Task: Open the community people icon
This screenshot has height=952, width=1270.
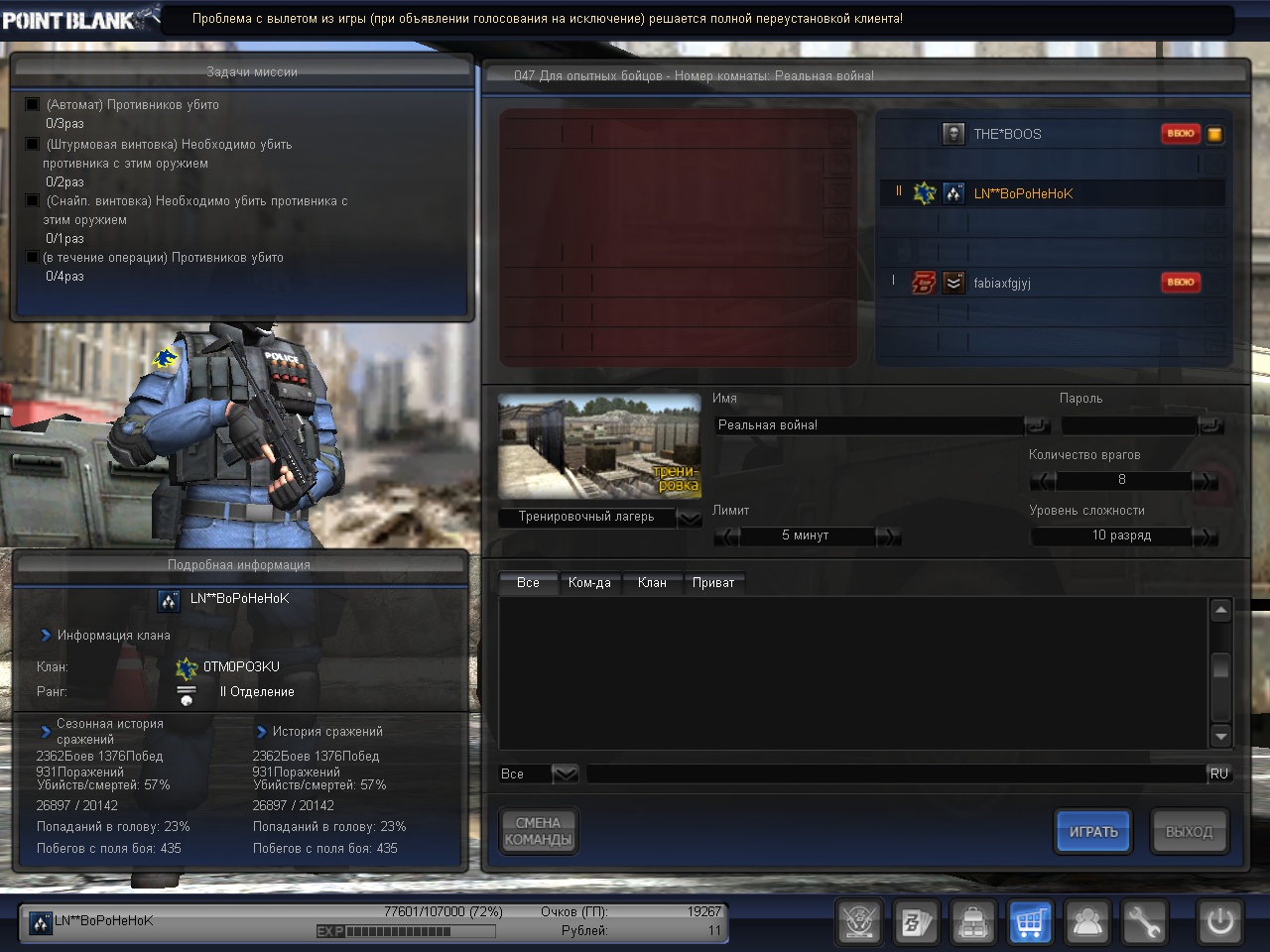Action: pos(1087,923)
